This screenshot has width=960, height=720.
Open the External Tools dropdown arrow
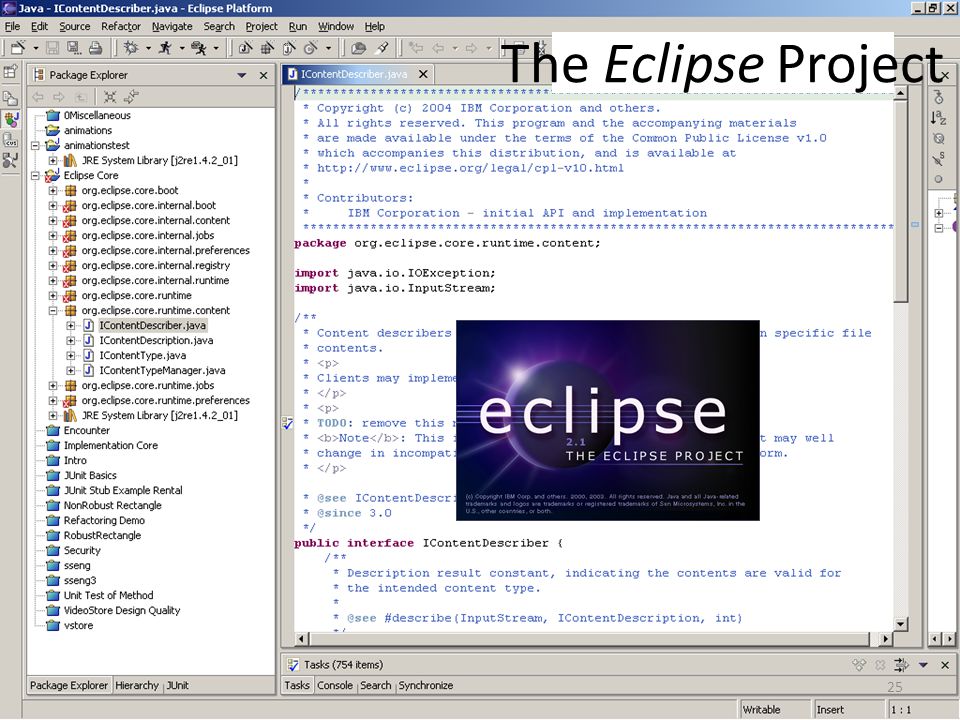coord(216,48)
